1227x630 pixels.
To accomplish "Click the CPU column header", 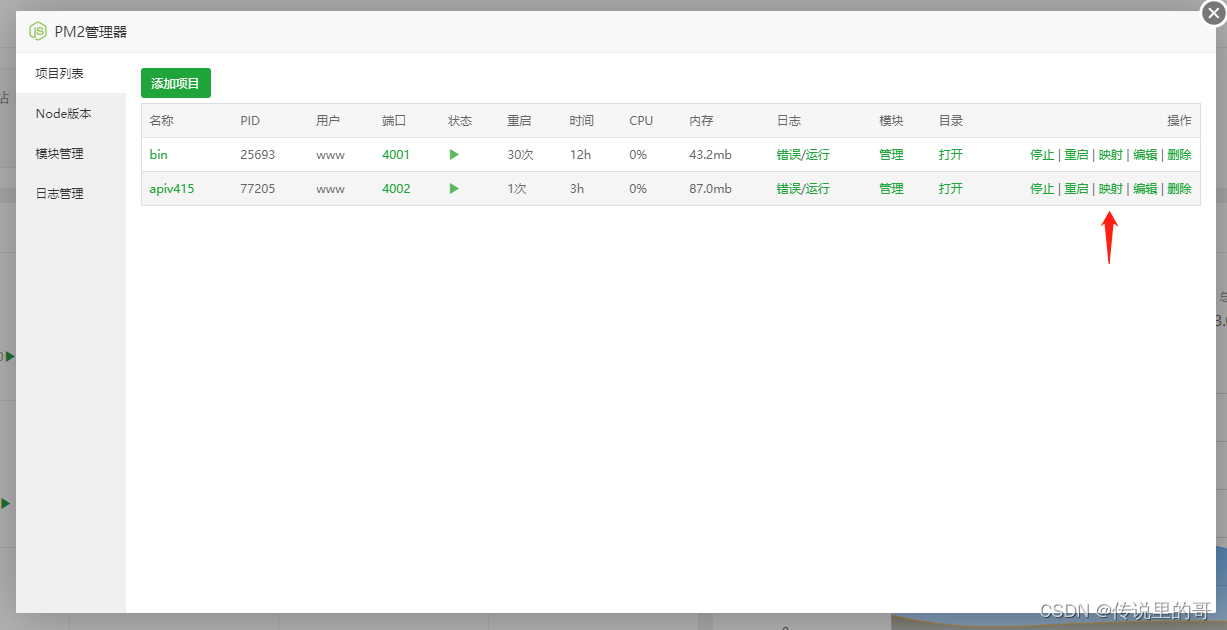I will coord(641,121).
